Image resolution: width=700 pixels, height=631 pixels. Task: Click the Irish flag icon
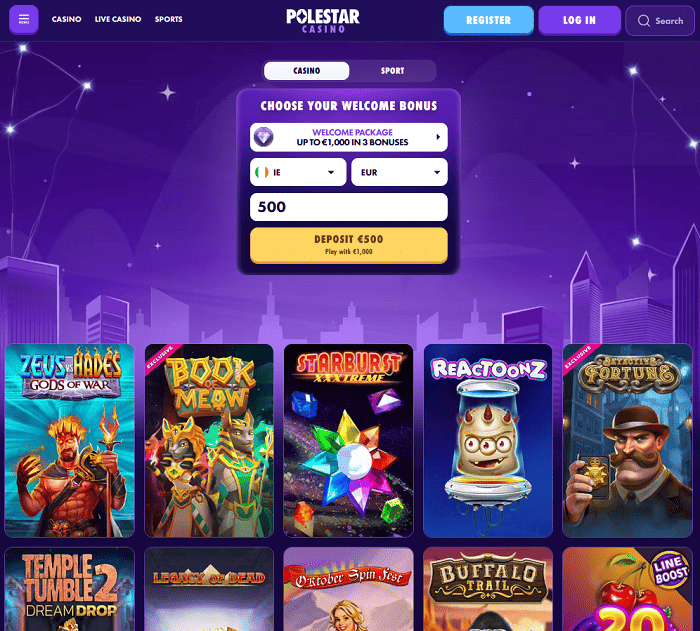tap(262, 172)
